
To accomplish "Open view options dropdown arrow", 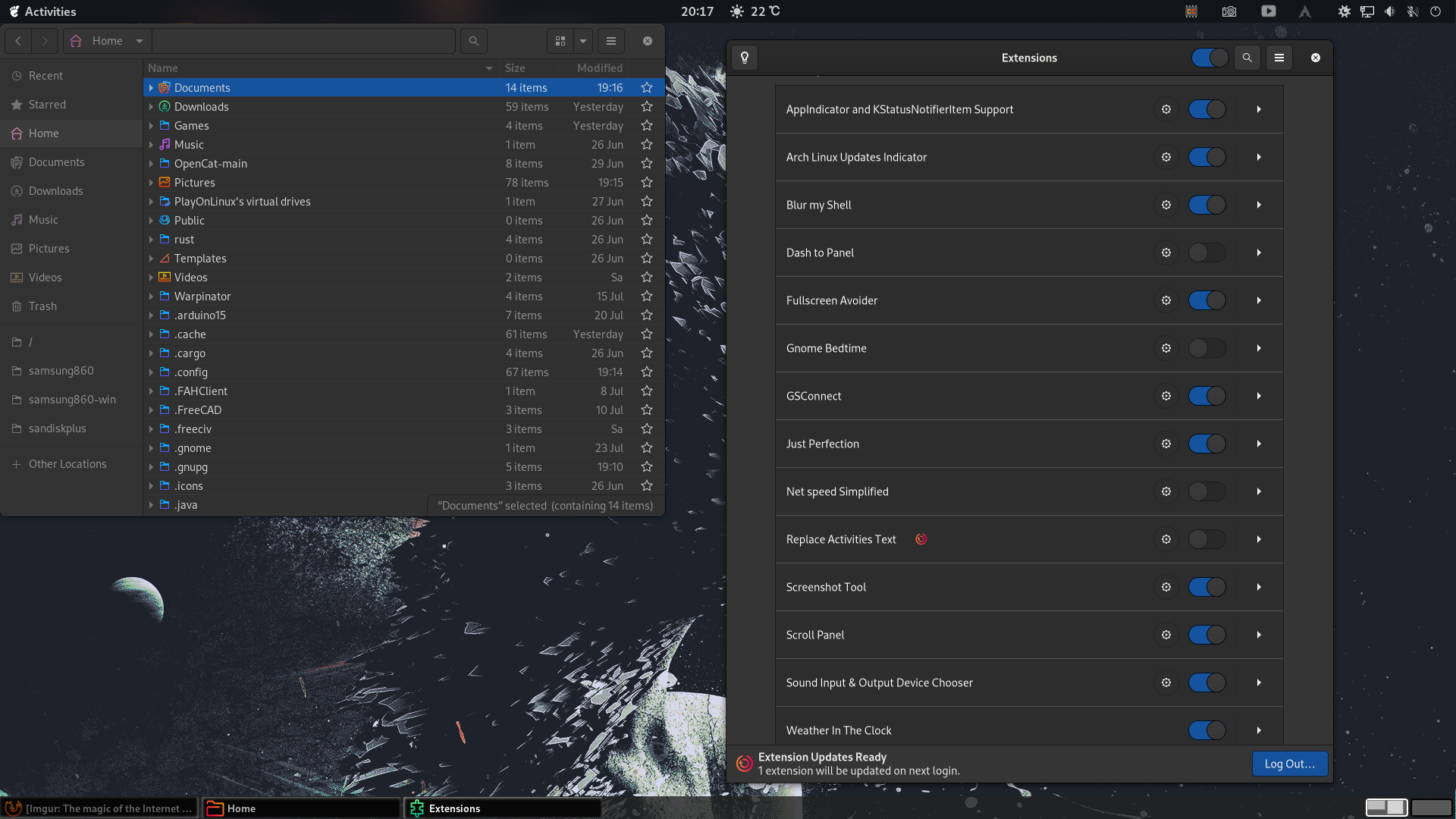I will (583, 41).
